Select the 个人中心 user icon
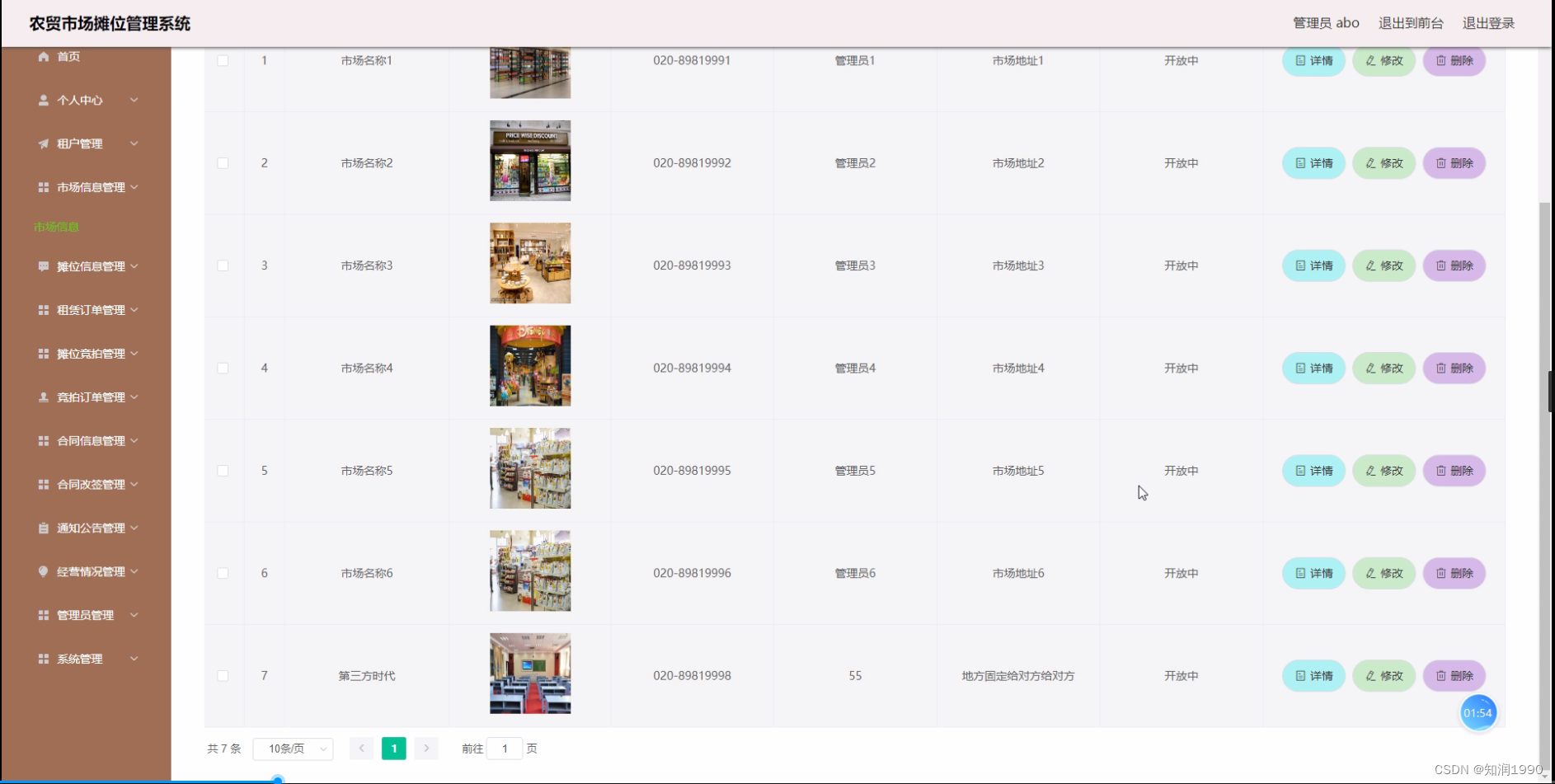The height and width of the screenshot is (784, 1555). [x=43, y=100]
